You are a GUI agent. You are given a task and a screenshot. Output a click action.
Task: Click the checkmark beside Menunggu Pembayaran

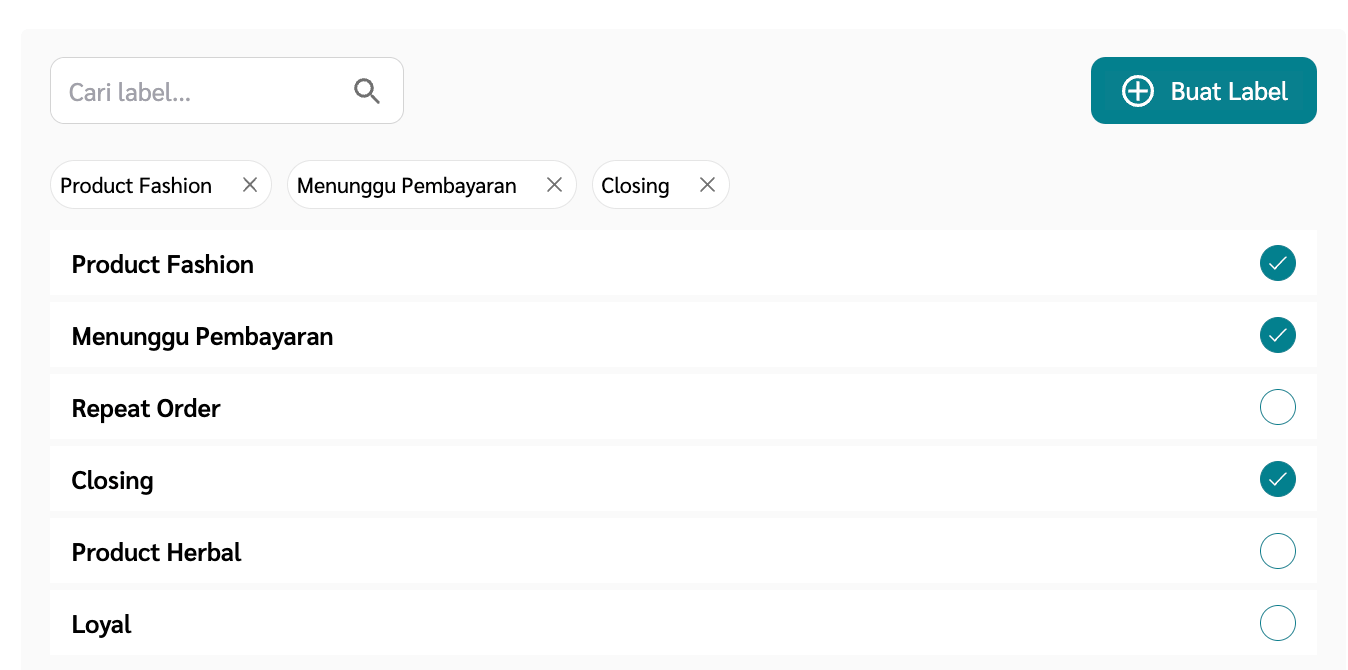click(1278, 335)
